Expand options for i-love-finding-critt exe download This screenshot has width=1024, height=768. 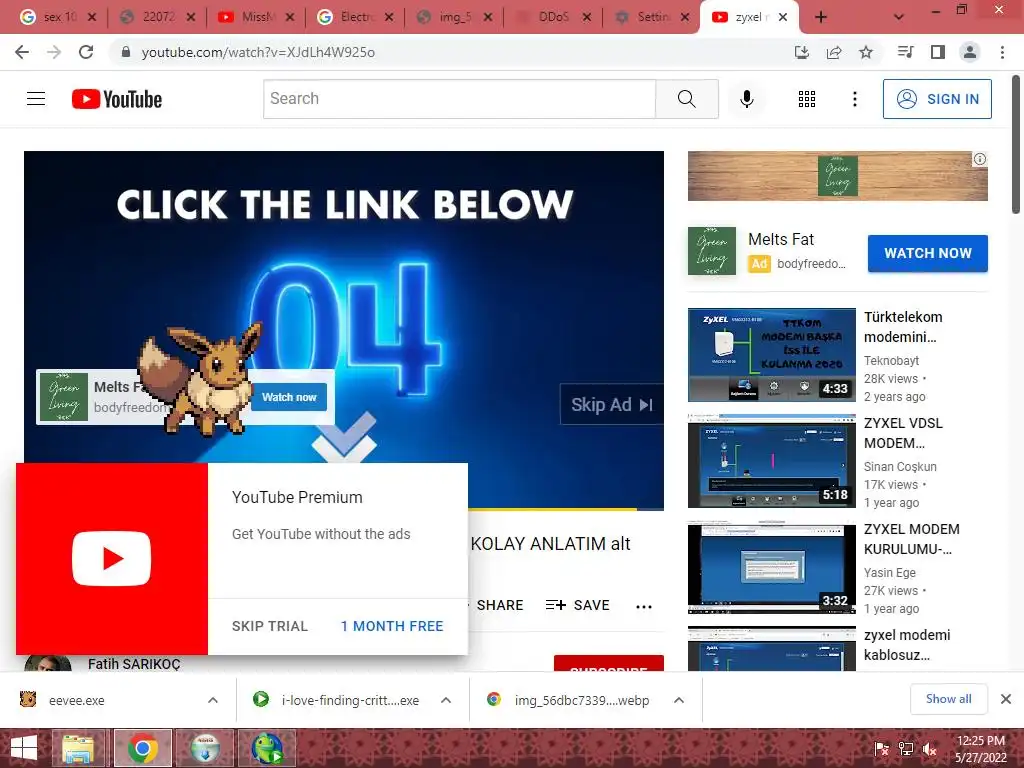(446, 700)
